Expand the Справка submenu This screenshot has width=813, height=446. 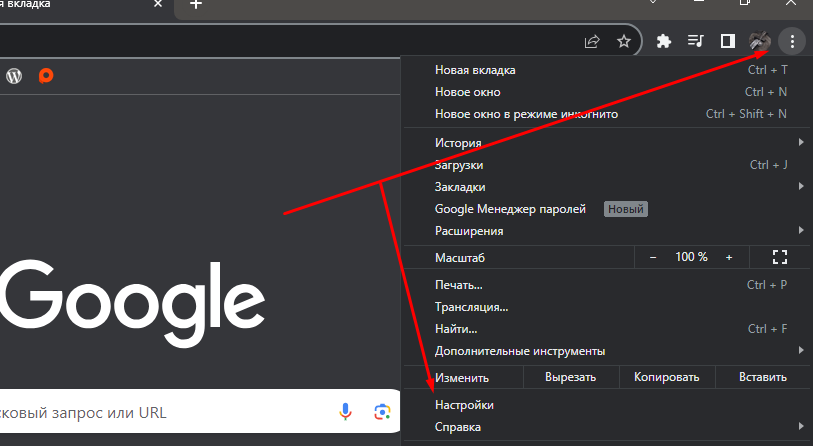click(x=607, y=427)
